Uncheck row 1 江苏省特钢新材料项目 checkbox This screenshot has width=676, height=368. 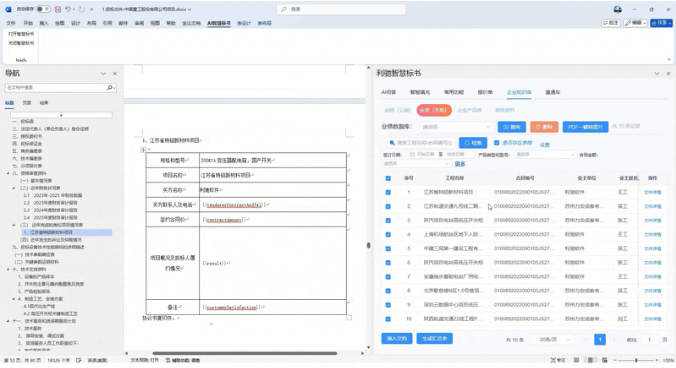click(388, 192)
